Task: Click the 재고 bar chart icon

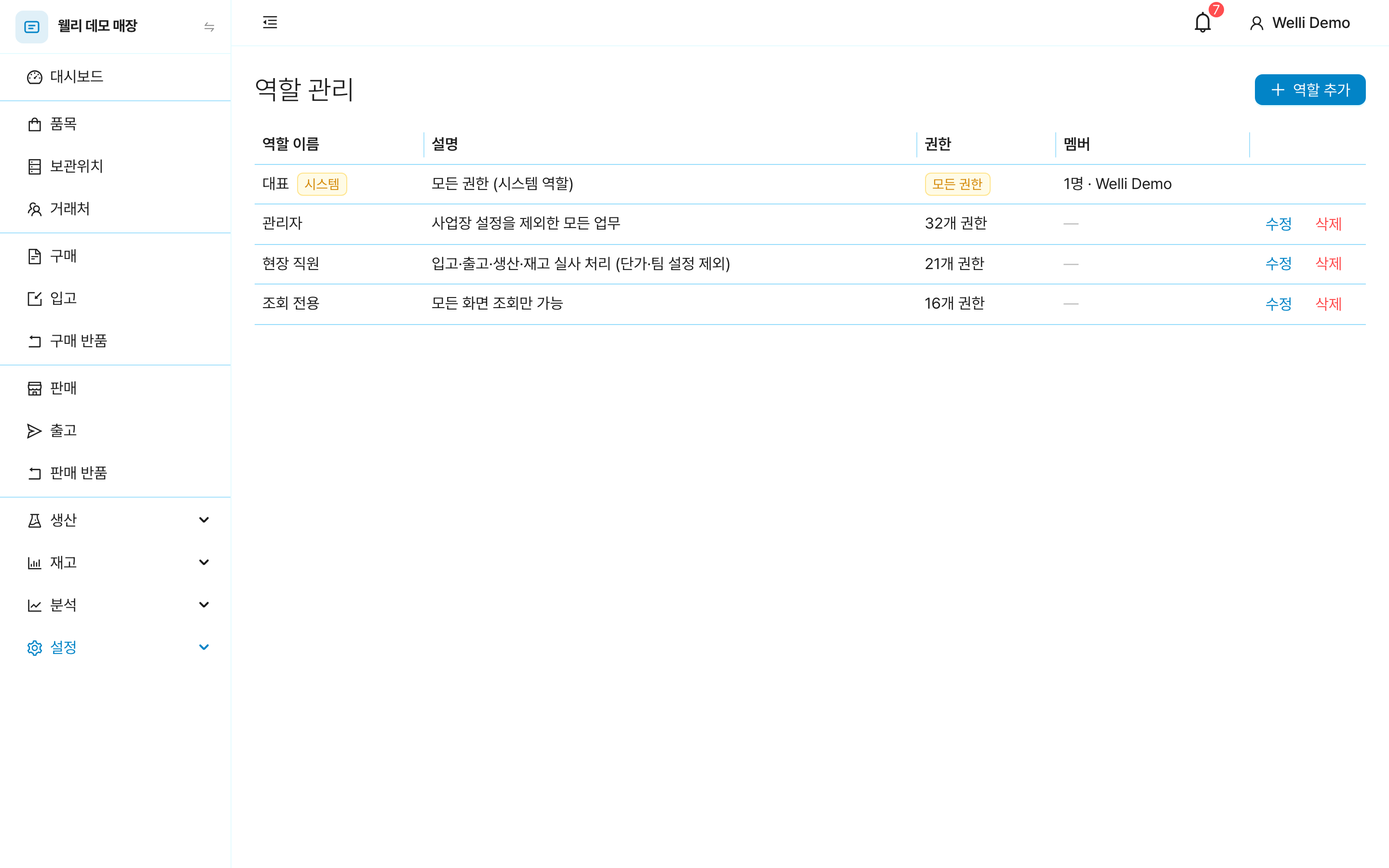Action: 34,563
